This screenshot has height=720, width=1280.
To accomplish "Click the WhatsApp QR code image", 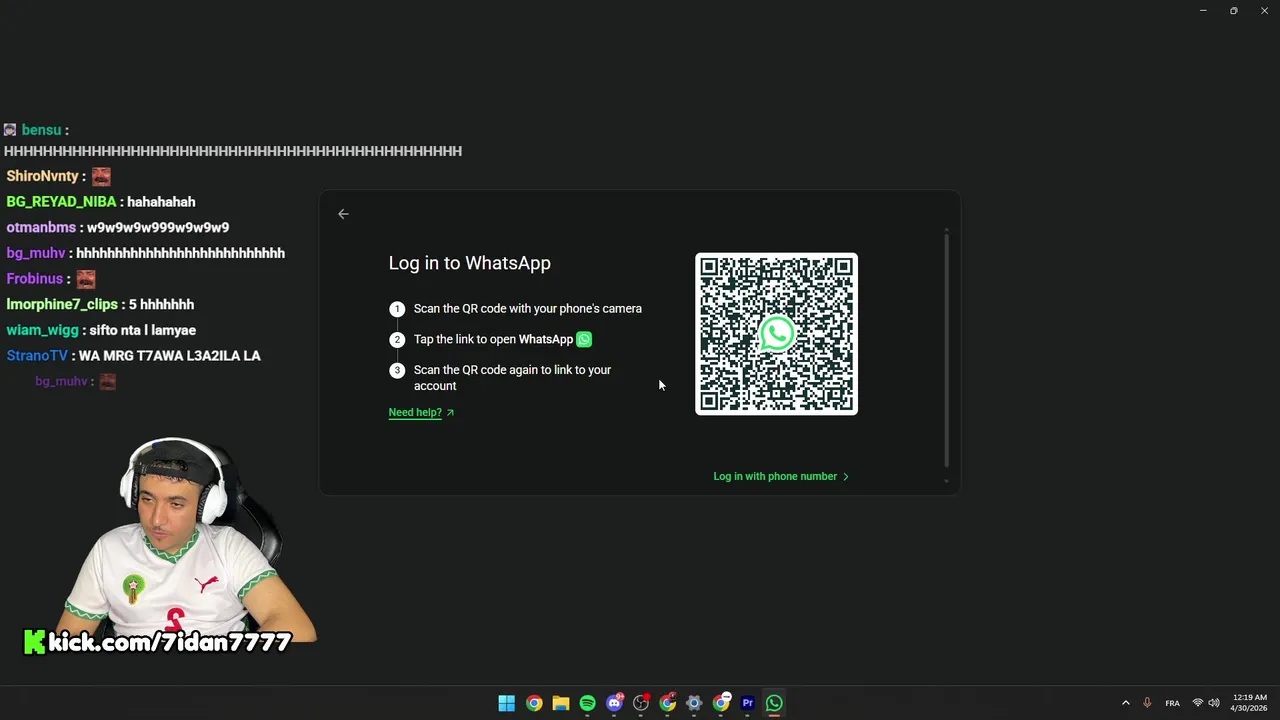I will (x=776, y=334).
